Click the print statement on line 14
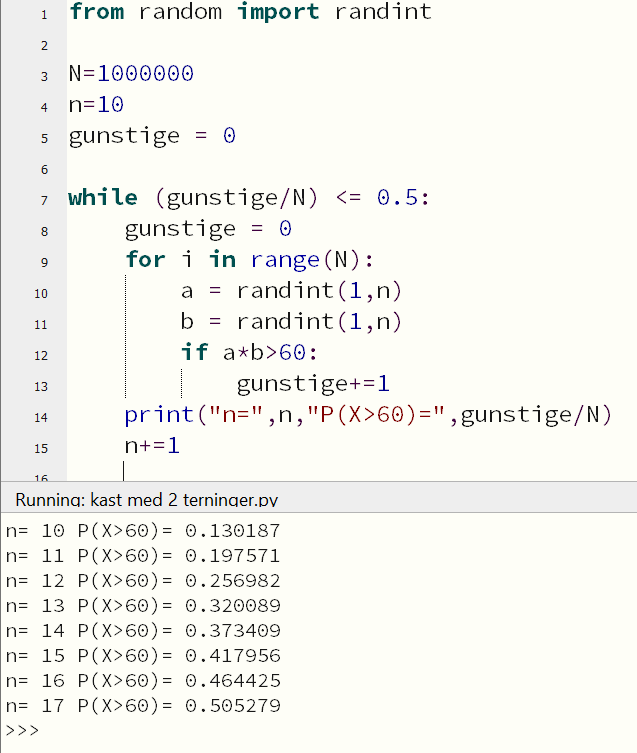This screenshot has width=637, height=753. (368, 414)
